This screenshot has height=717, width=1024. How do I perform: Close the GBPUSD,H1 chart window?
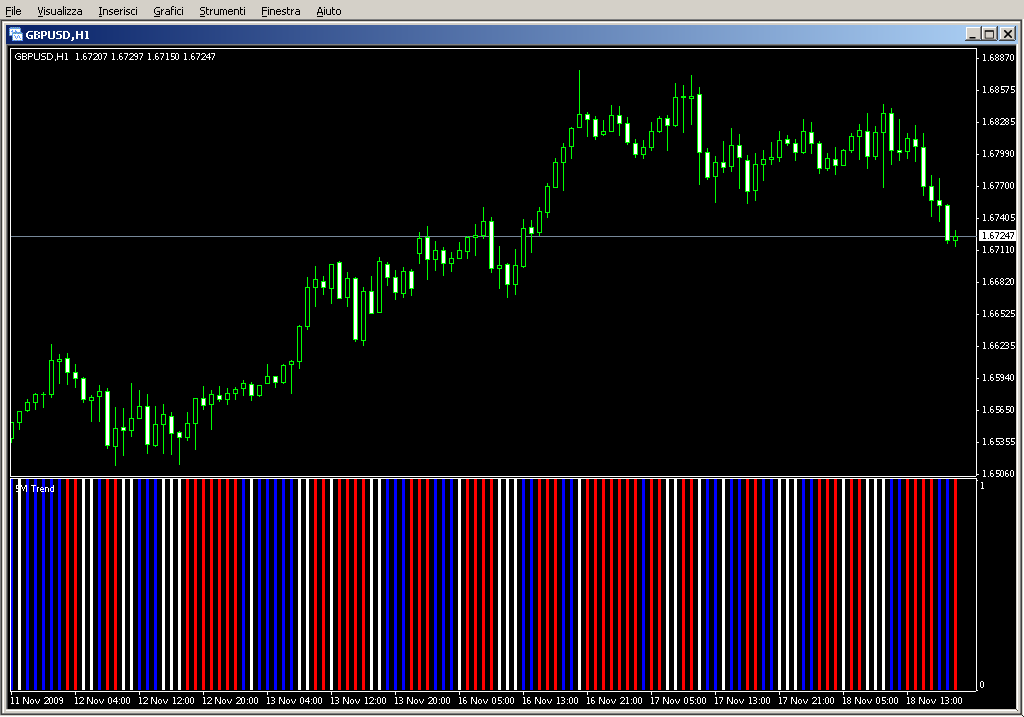pyautogui.click(x=1006, y=34)
